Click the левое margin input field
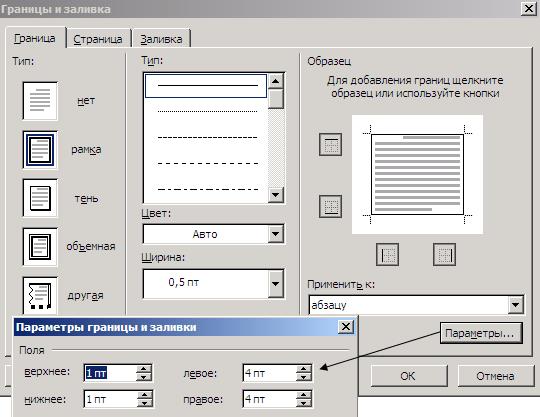 pyautogui.click(x=269, y=373)
